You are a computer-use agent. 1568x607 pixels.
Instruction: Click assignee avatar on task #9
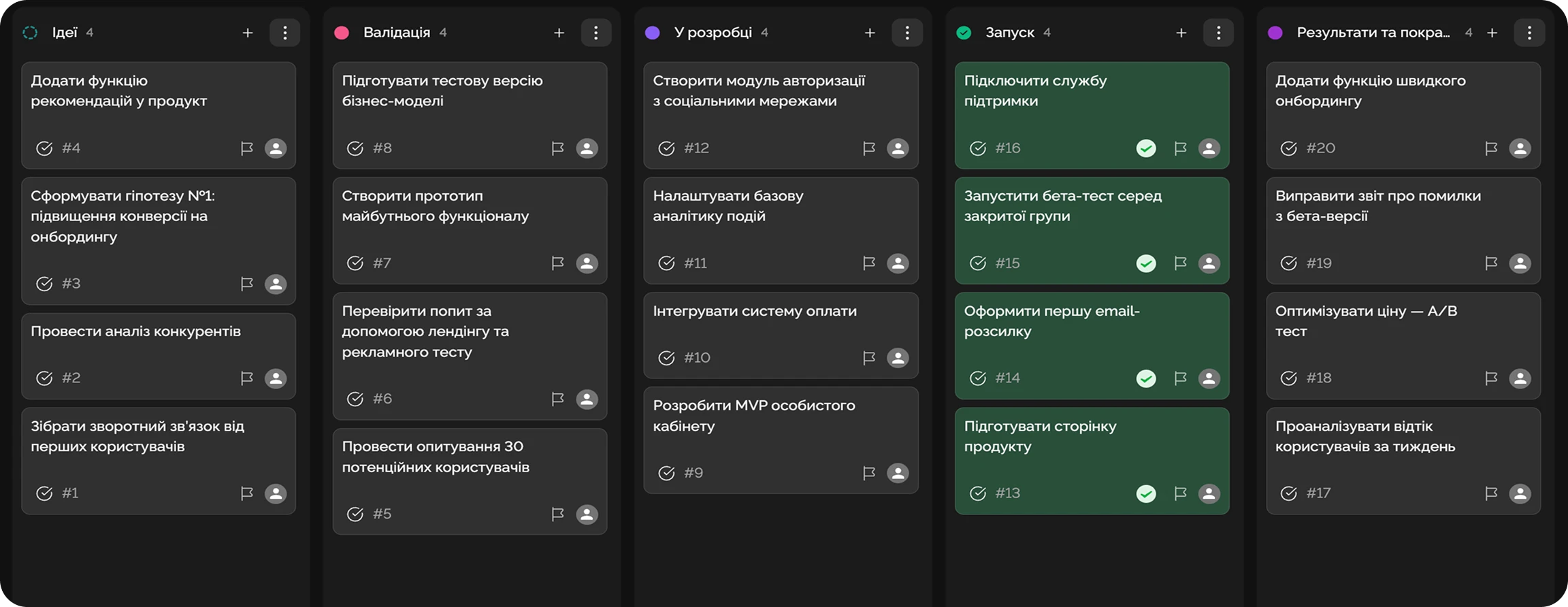(898, 473)
